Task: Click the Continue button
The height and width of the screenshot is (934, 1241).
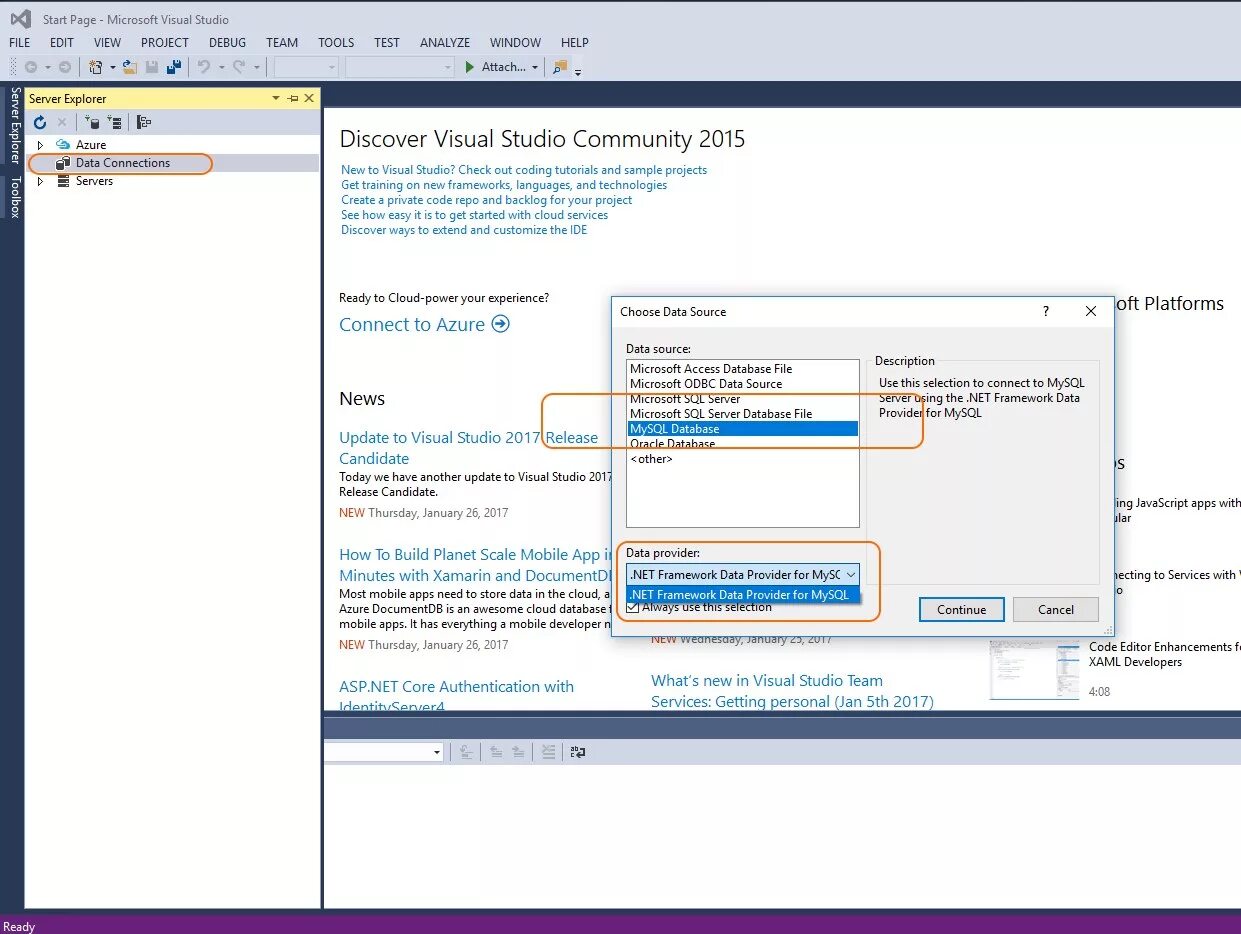Action: [x=962, y=609]
